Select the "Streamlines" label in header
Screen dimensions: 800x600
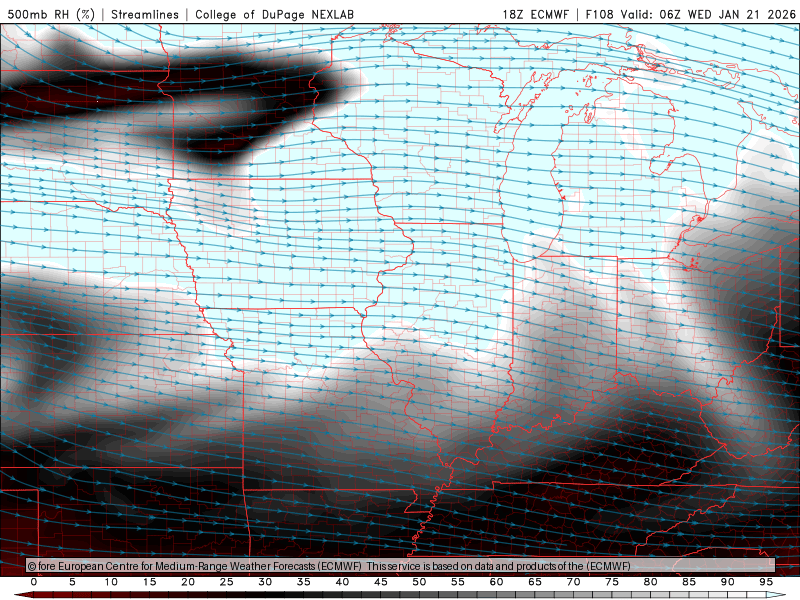coord(145,14)
